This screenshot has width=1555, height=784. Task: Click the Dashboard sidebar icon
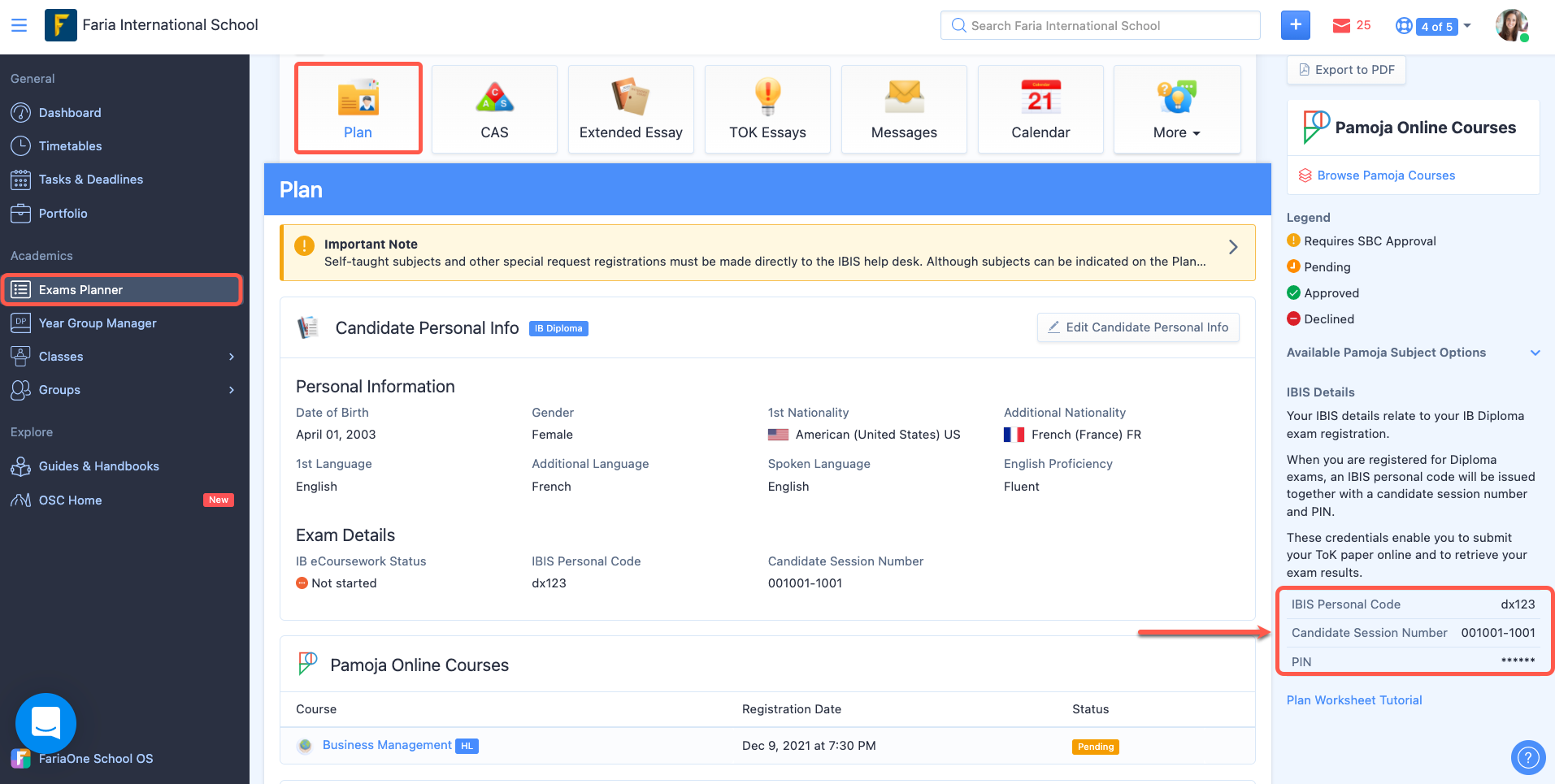point(20,112)
